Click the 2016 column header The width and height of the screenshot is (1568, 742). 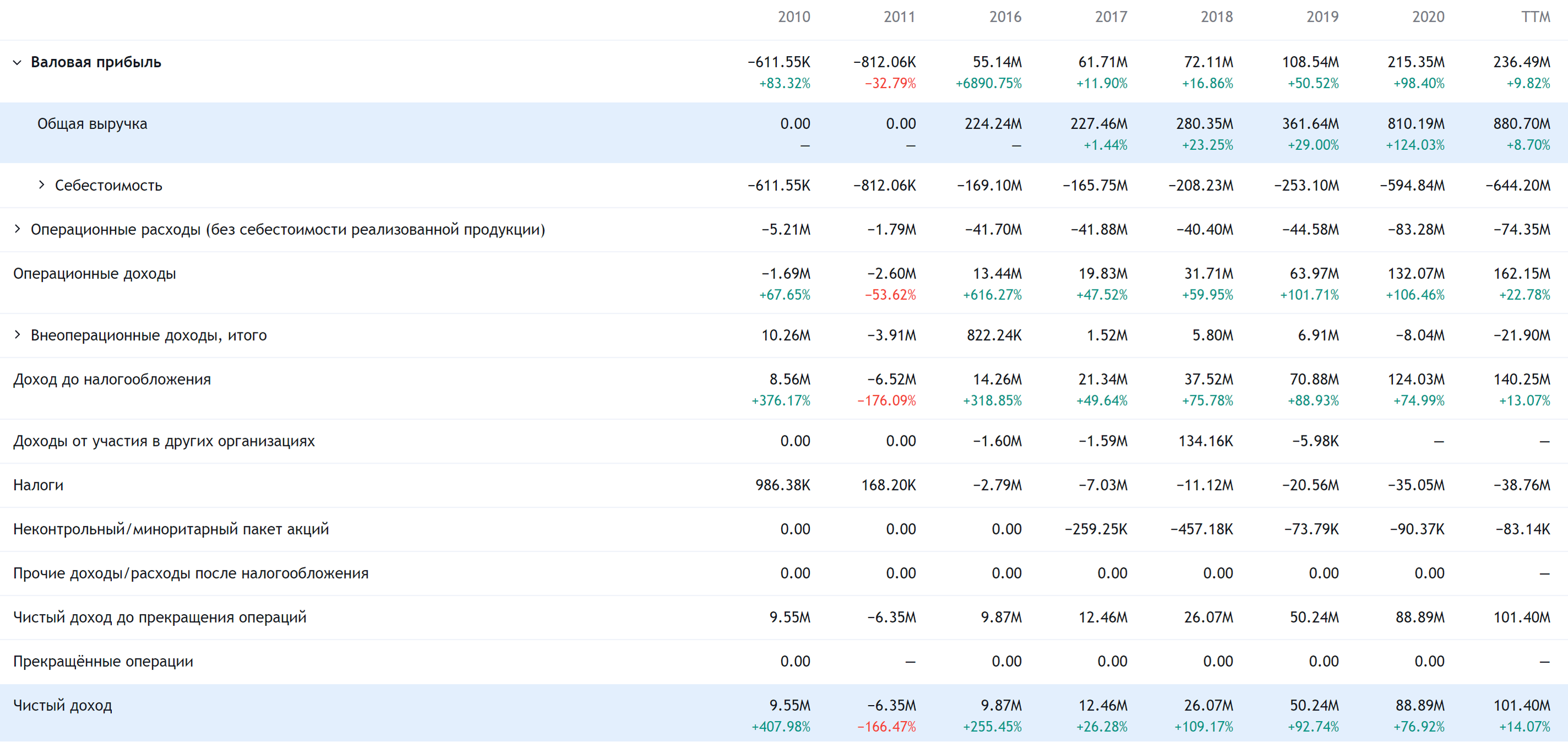[1005, 17]
